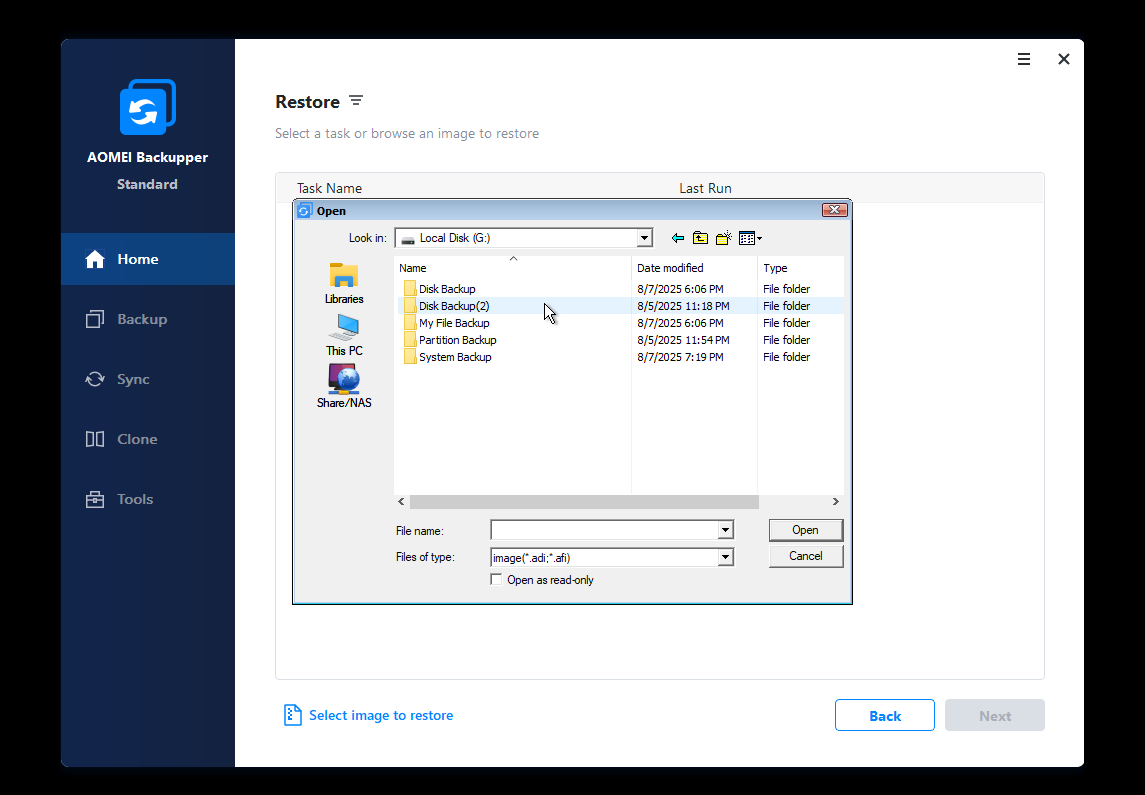Enable Open as read-only checkbox
The height and width of the screenshot is (795, 1145).
point(496,580)
